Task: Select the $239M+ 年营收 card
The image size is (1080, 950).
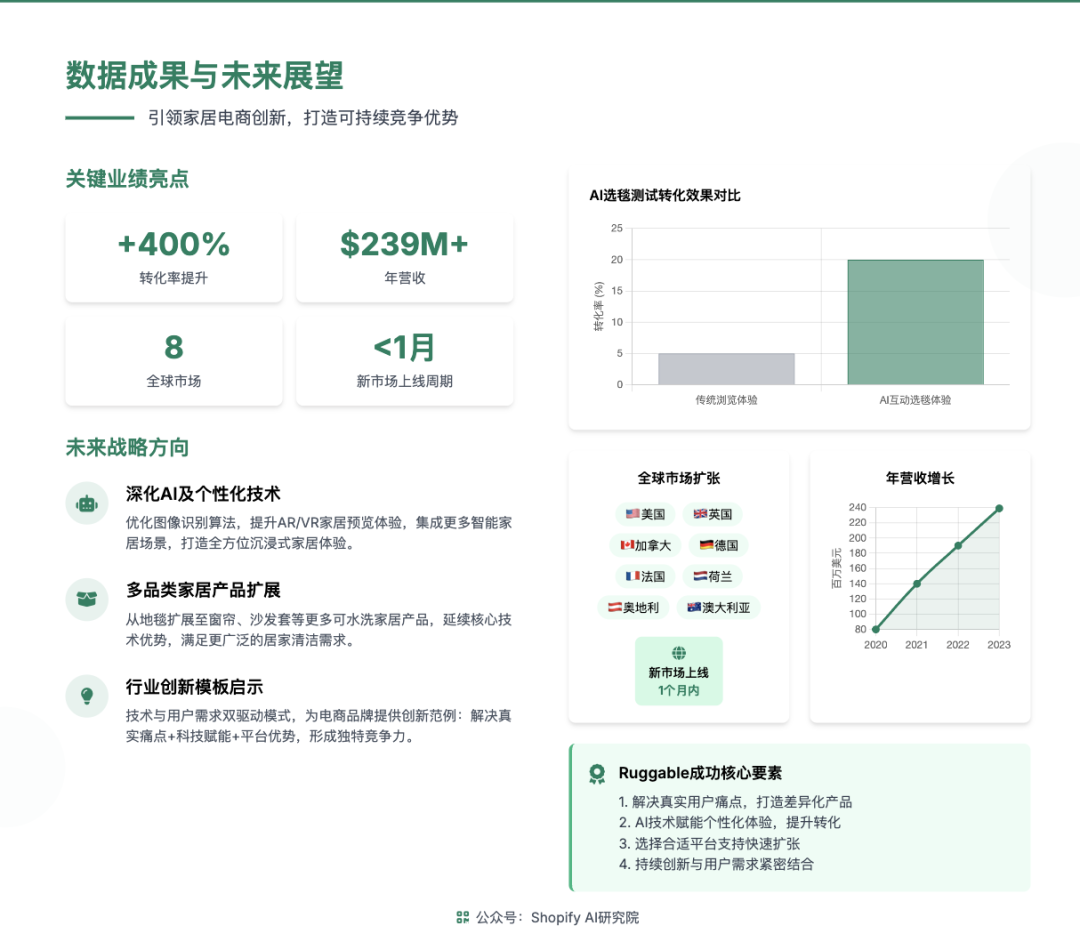Action: click(404, 258)
